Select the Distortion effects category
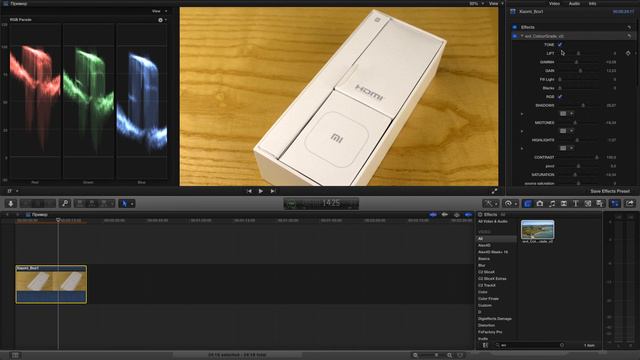Viewport: 640px width, 360px height. [486, 325]
